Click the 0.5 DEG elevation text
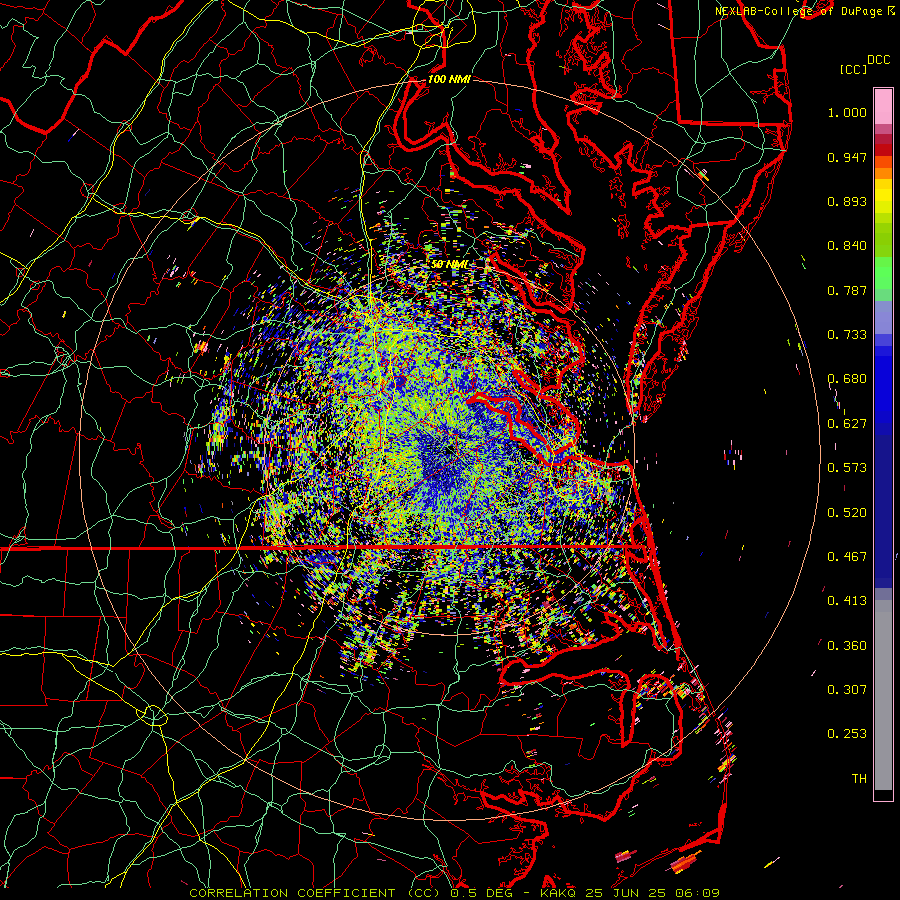900x900 pixels. 480,893
